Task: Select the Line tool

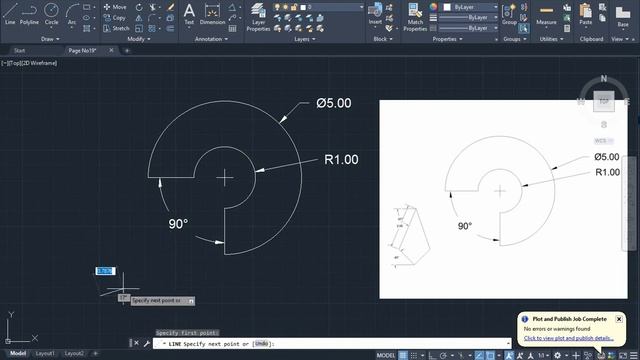Action: 10,14
